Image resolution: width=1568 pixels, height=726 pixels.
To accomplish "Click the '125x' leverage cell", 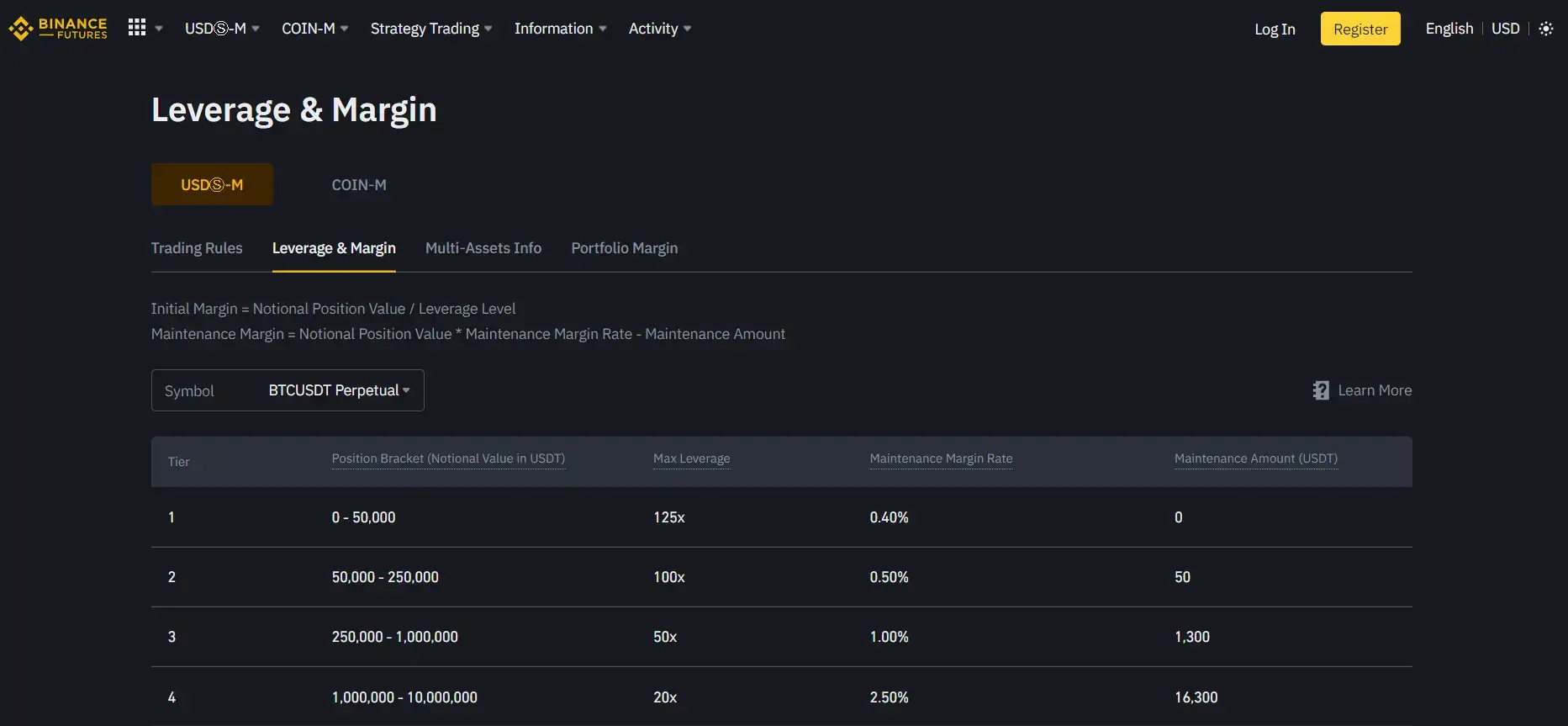I will [669, 517].
